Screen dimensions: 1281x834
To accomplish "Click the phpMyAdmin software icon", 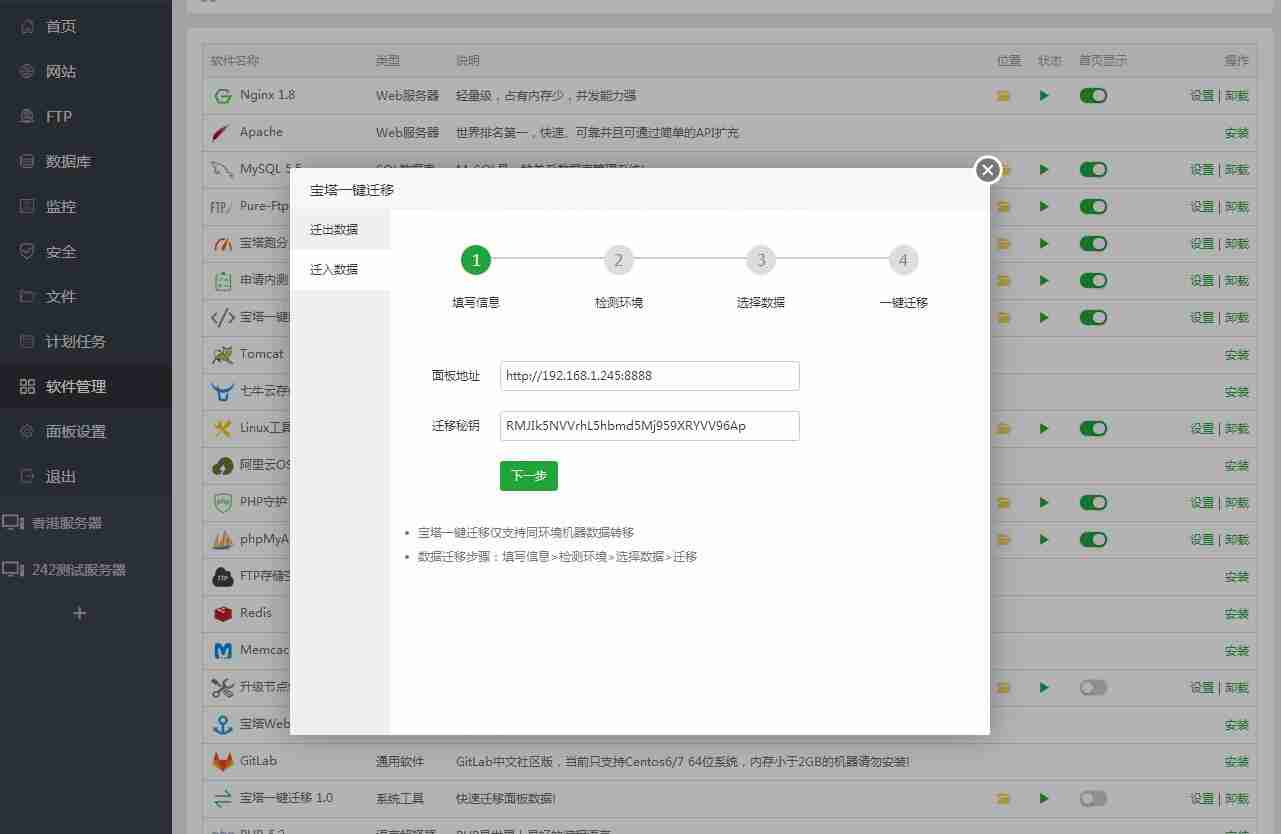I will click(222, 539).
